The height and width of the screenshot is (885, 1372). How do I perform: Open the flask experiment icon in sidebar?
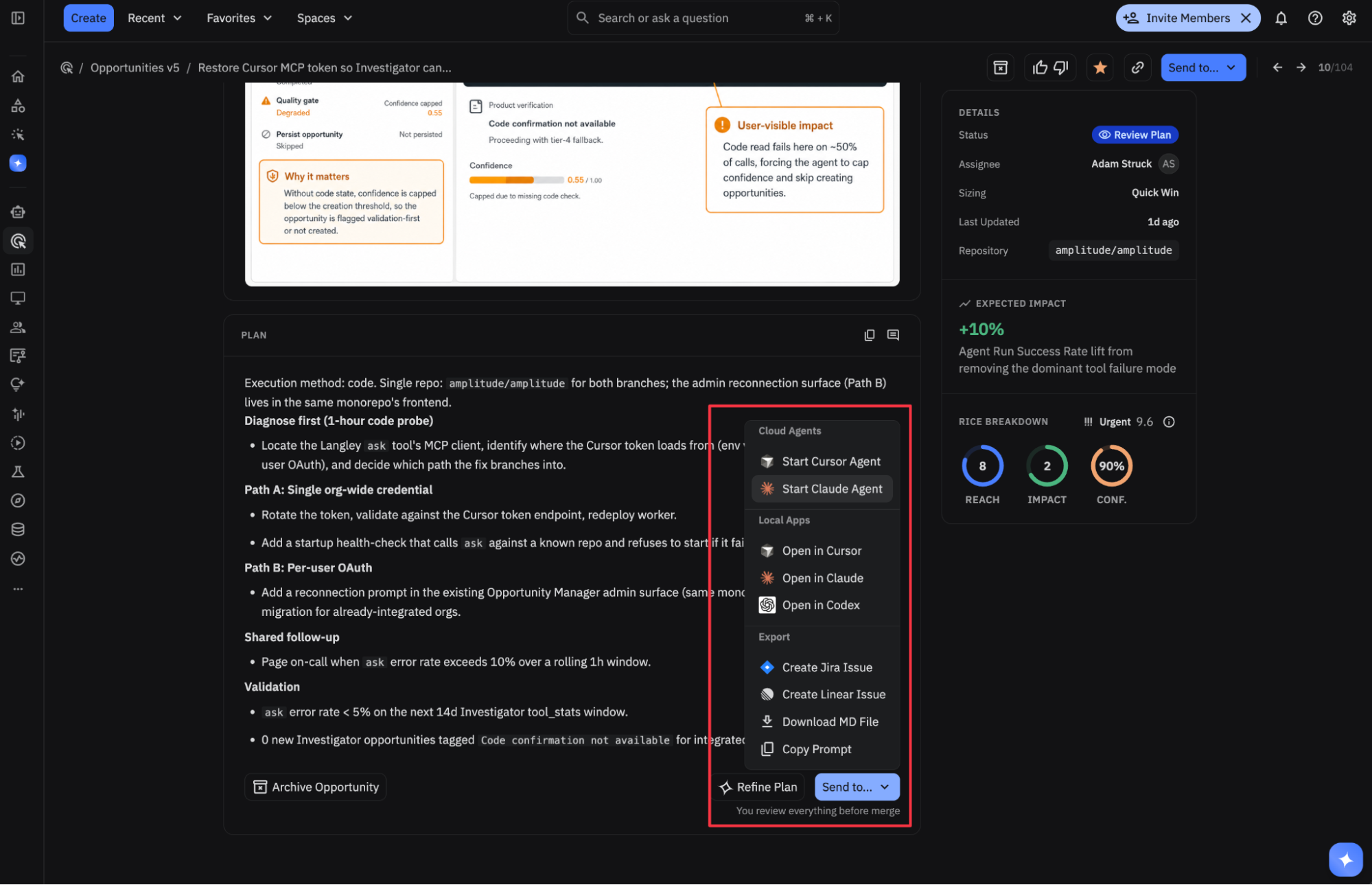pos(18,472)
